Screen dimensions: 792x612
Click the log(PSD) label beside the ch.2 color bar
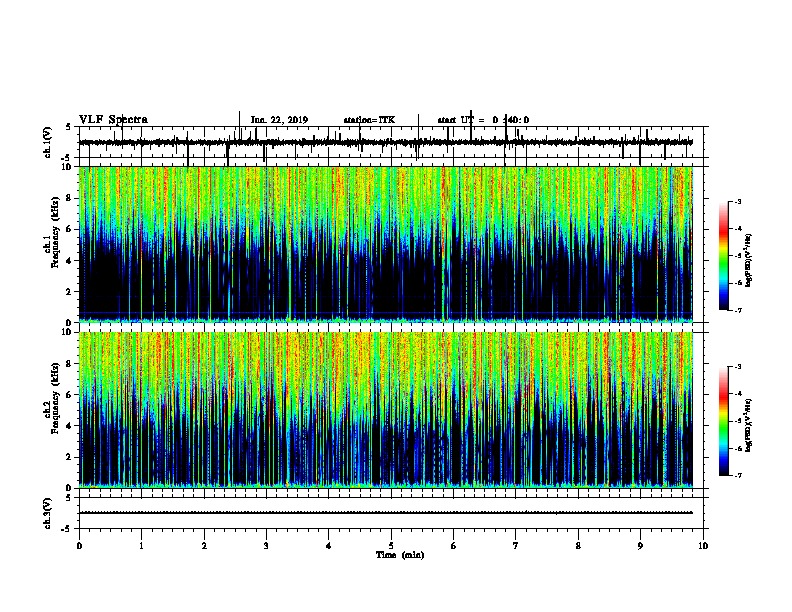tap(748, 425)
